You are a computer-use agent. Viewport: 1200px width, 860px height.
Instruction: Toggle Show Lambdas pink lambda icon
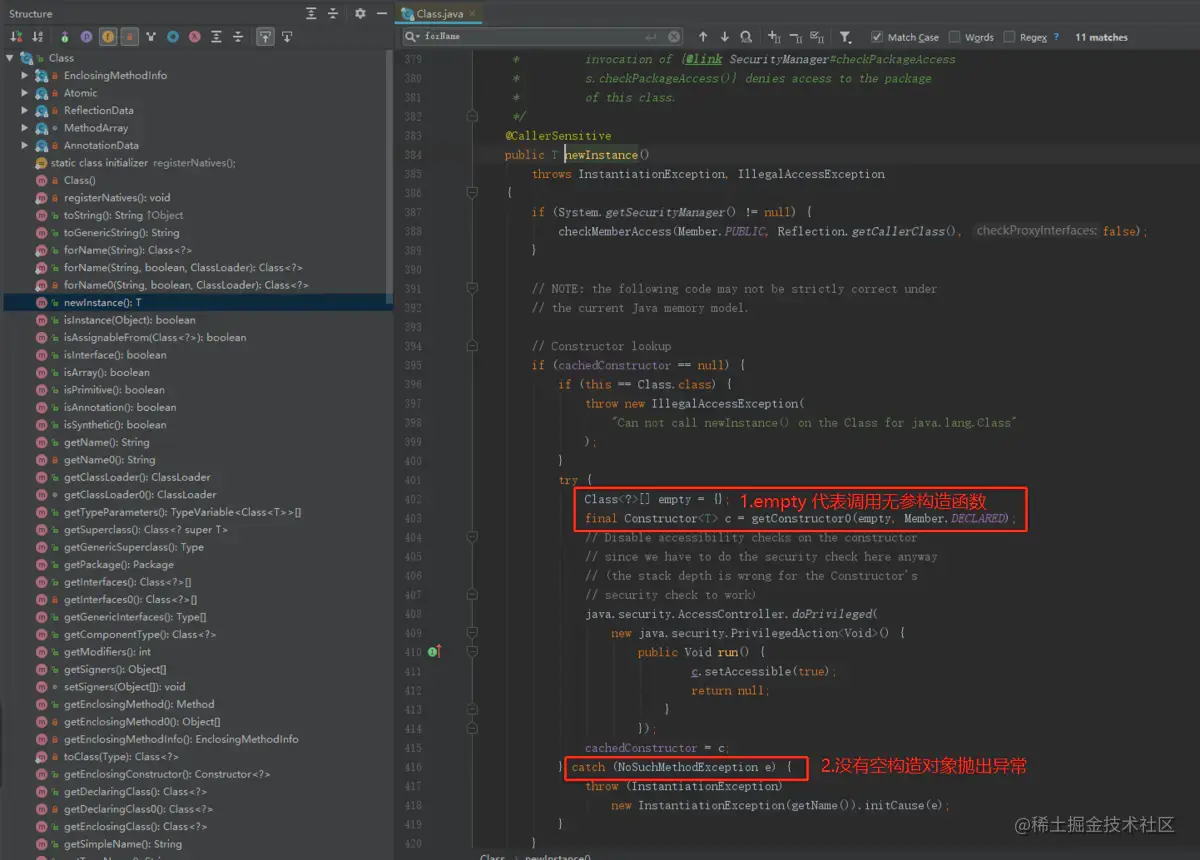click(x=194, y=37)
